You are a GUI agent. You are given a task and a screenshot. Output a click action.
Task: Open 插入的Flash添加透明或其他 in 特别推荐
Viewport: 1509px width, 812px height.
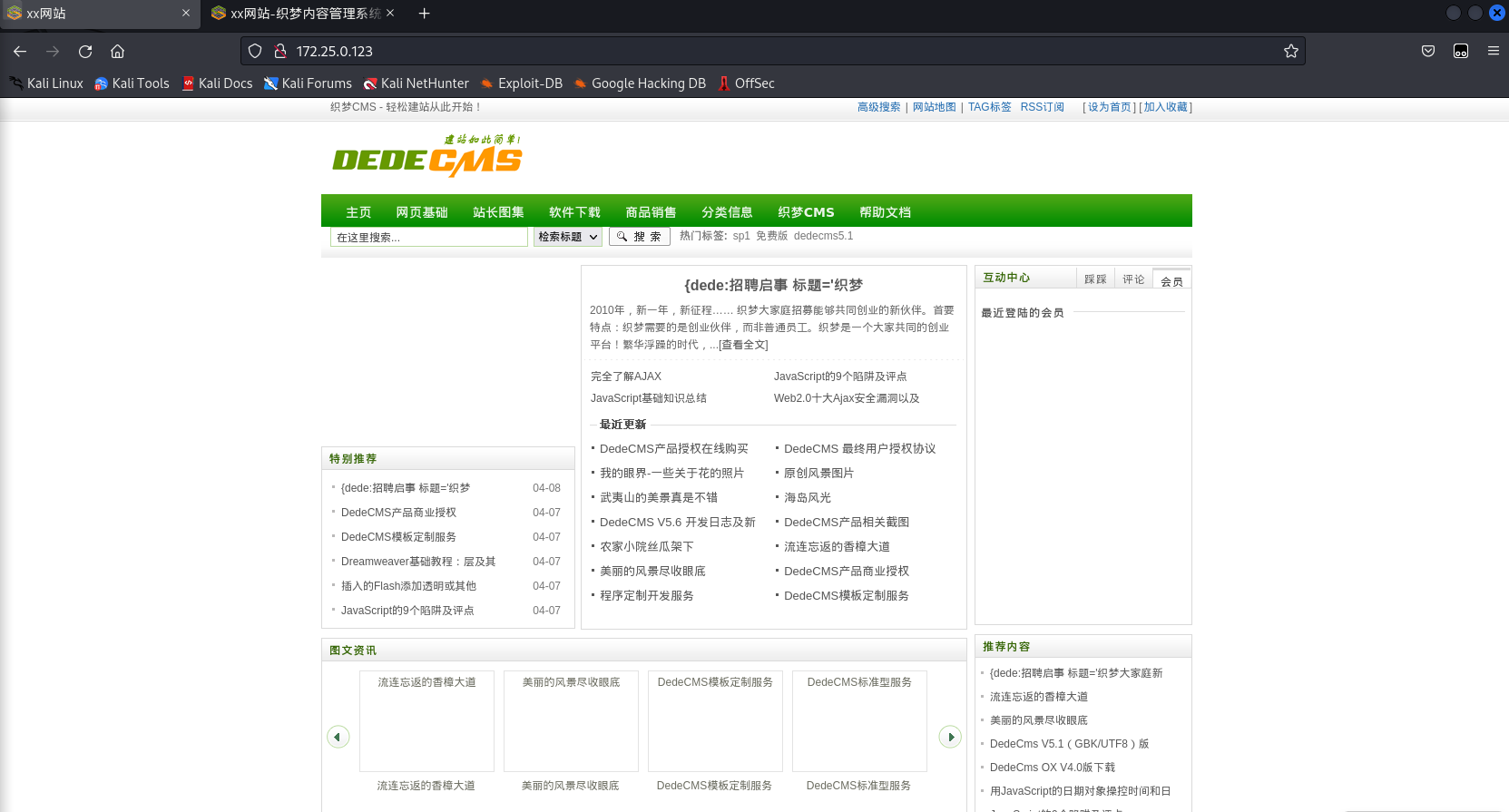(408, 586)
